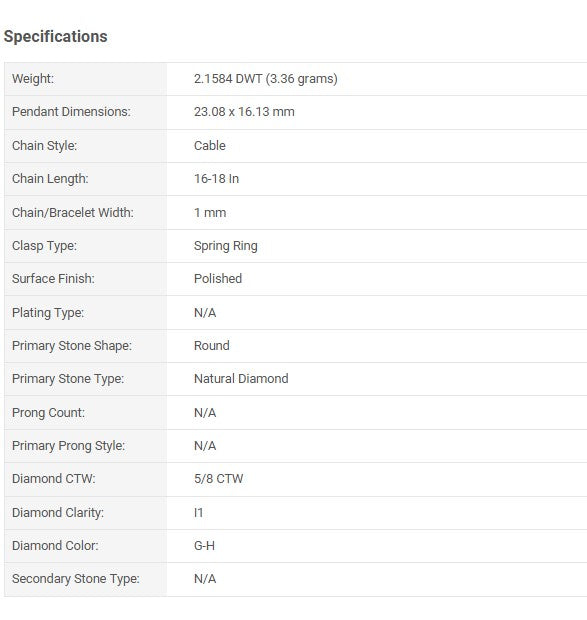Select the Surface Finish label
Image resolution: width=587 pixels, height=620 pixels.
point(53,279)
